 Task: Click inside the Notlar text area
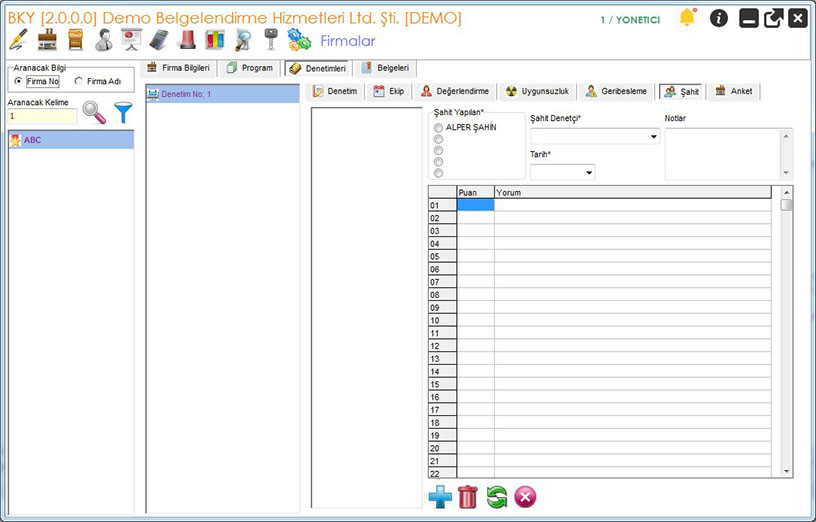click(723, 155)
